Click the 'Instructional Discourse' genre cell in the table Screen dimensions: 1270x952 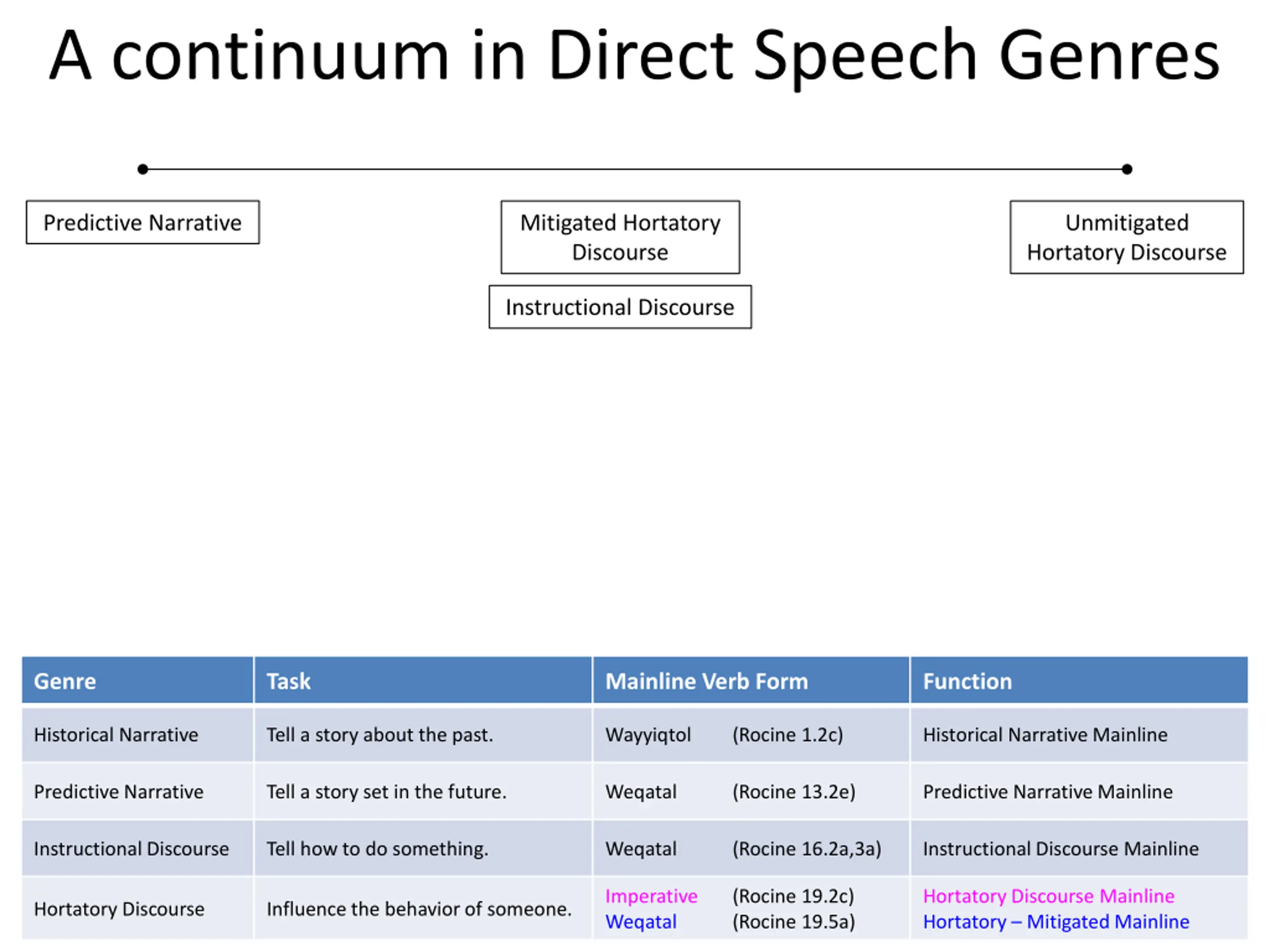coord(138,848)
